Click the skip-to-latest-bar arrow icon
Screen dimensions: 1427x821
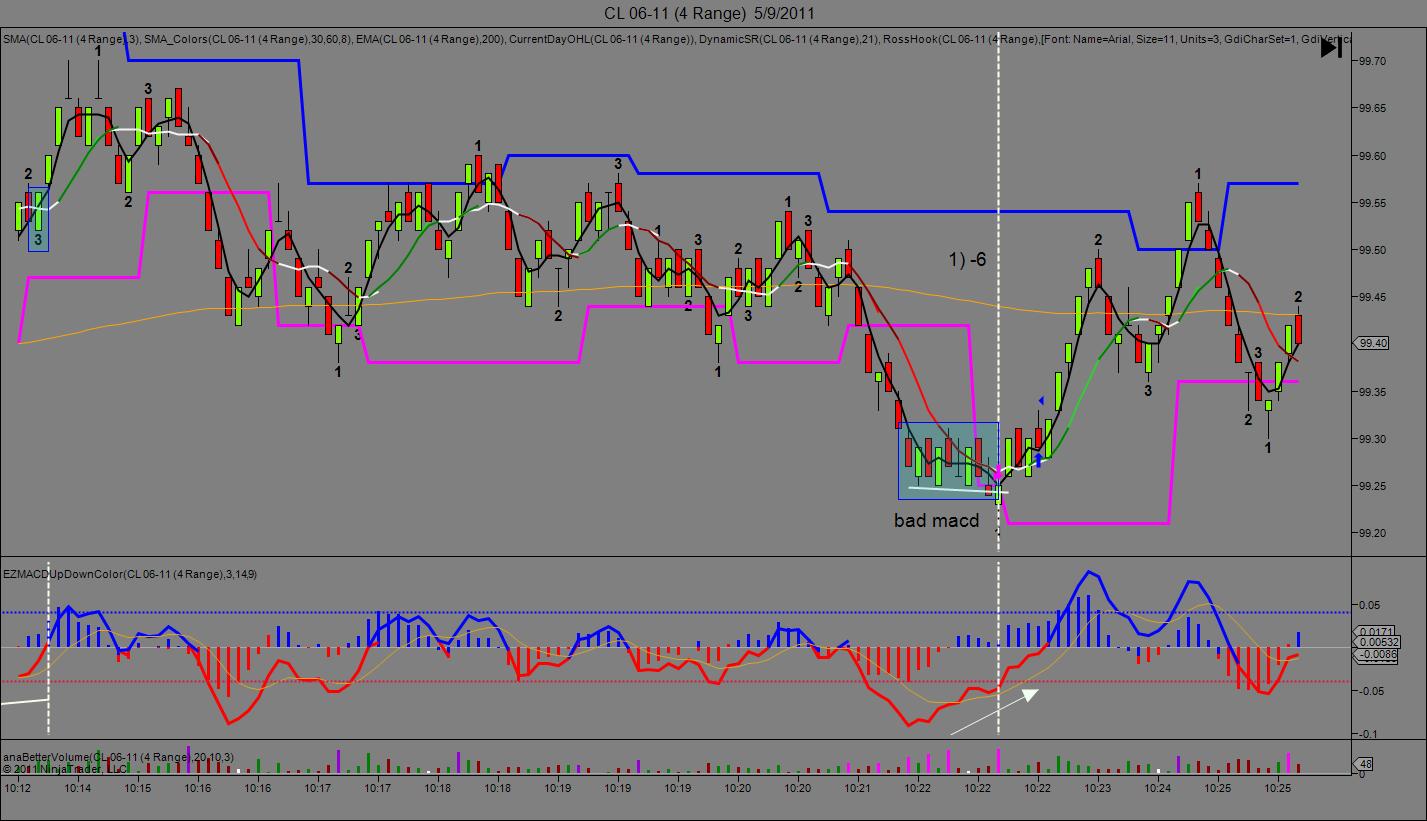click(x=1331, y=48)
